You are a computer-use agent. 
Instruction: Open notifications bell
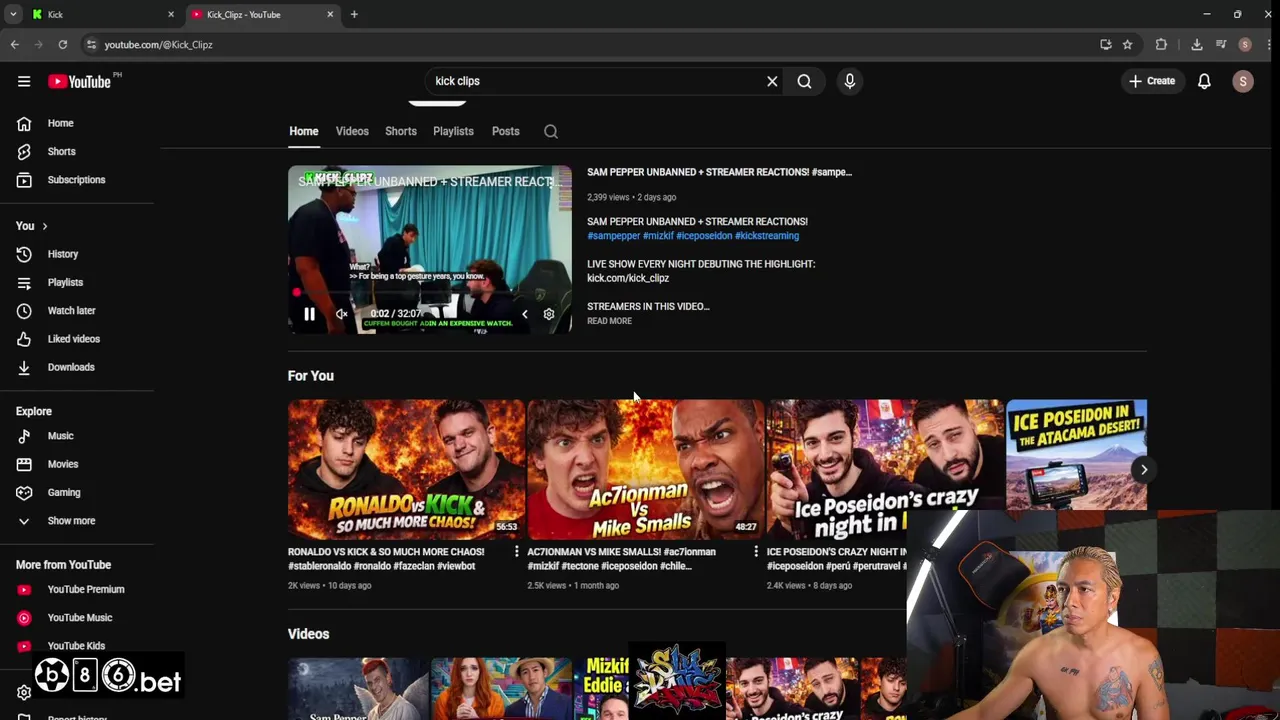coord(1204,81)
